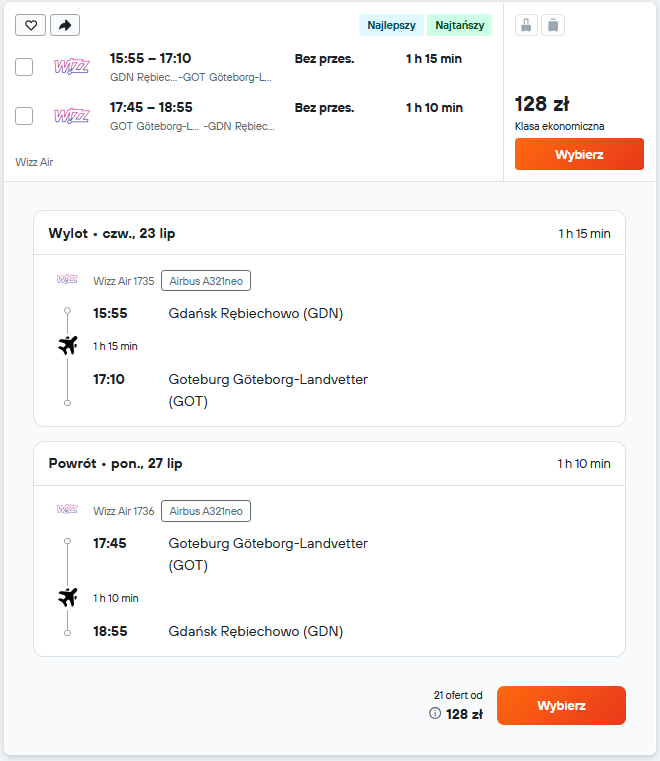Click airplane icon in Wylot segment
Screen dimensions: 660x761
68,345
